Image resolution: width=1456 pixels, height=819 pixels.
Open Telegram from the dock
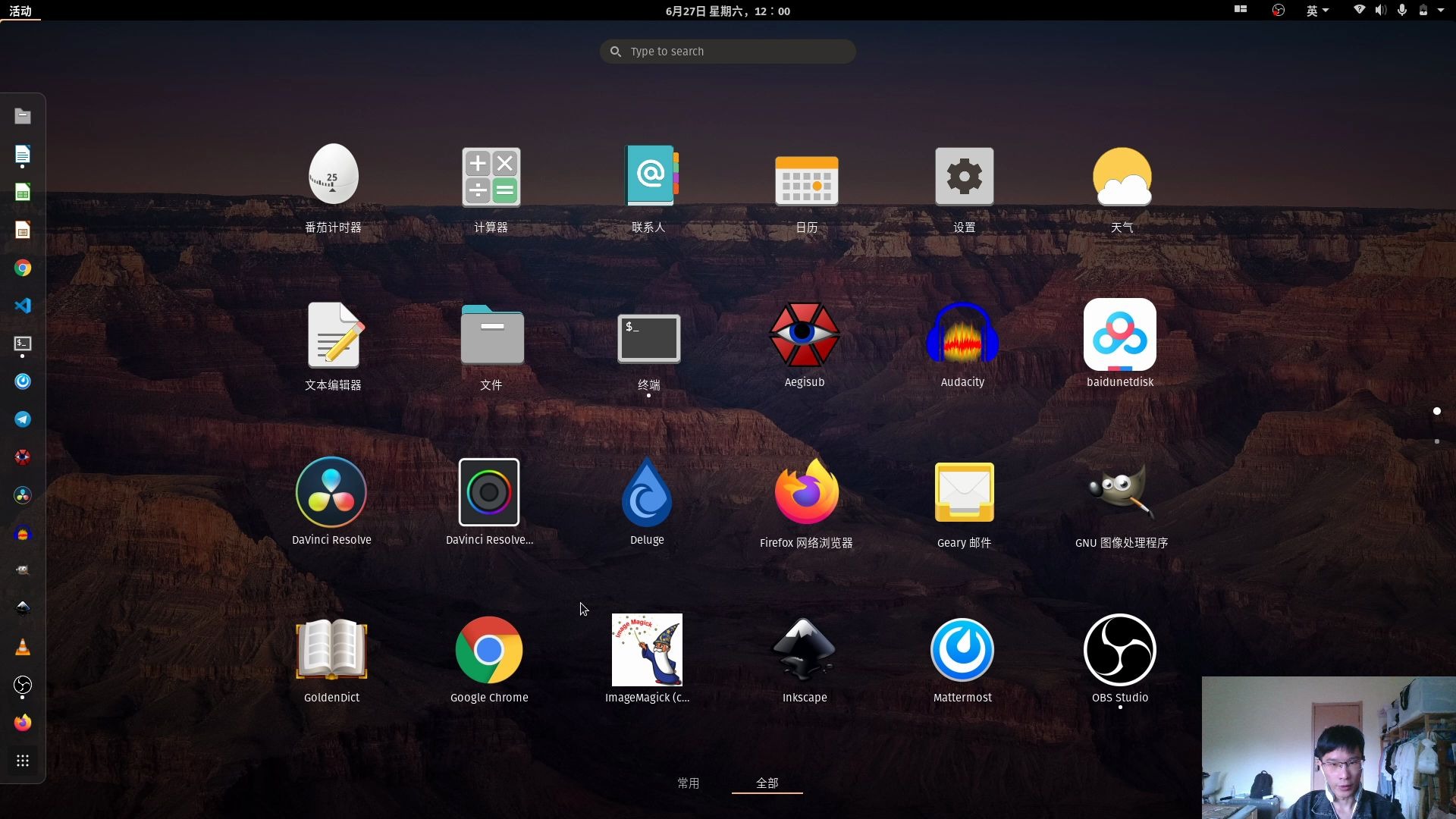coord(23,419)
